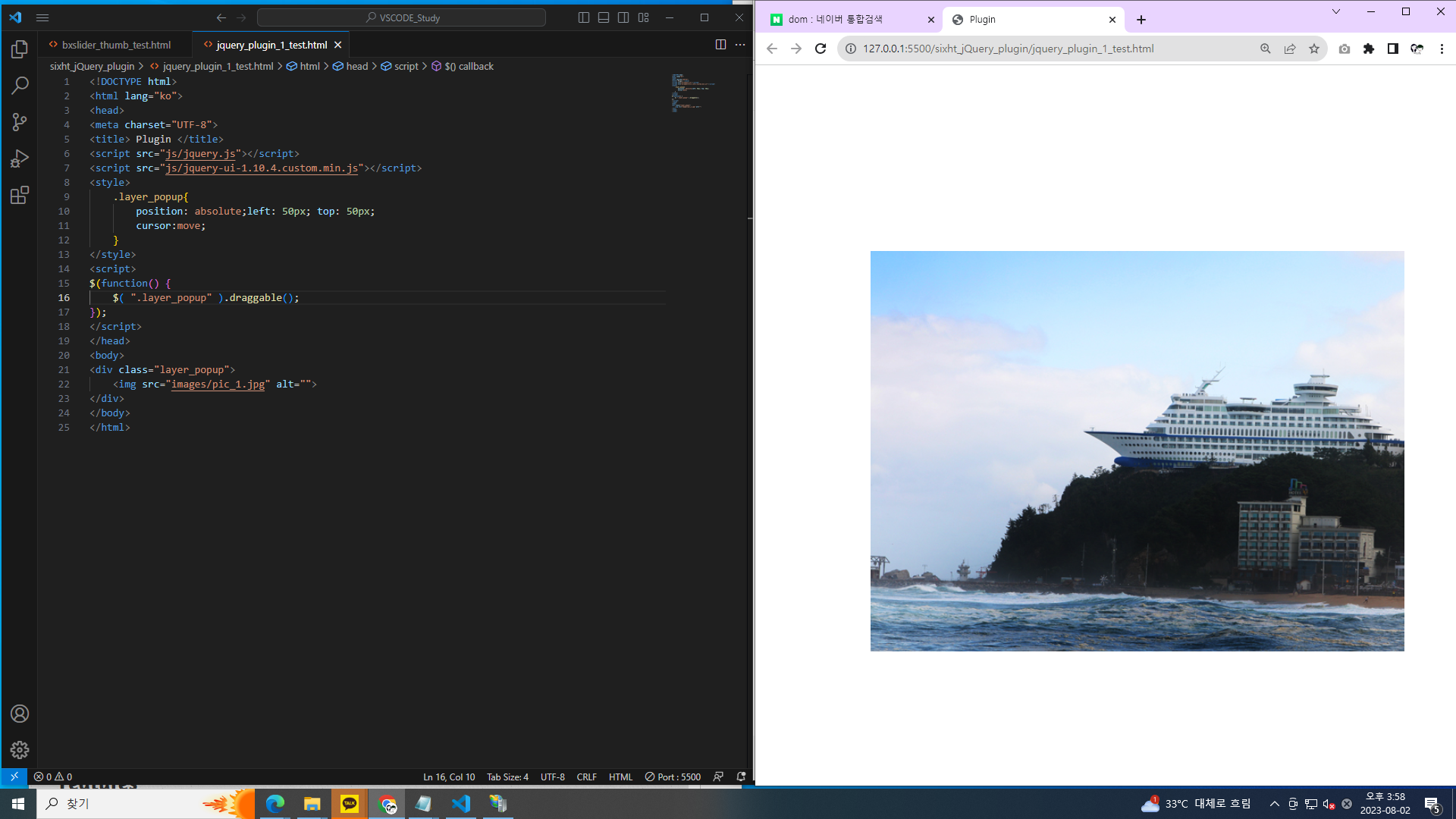Expand Chrome tab search chevron
The image size is (1456, 819).
click(x=1336, y=11)
